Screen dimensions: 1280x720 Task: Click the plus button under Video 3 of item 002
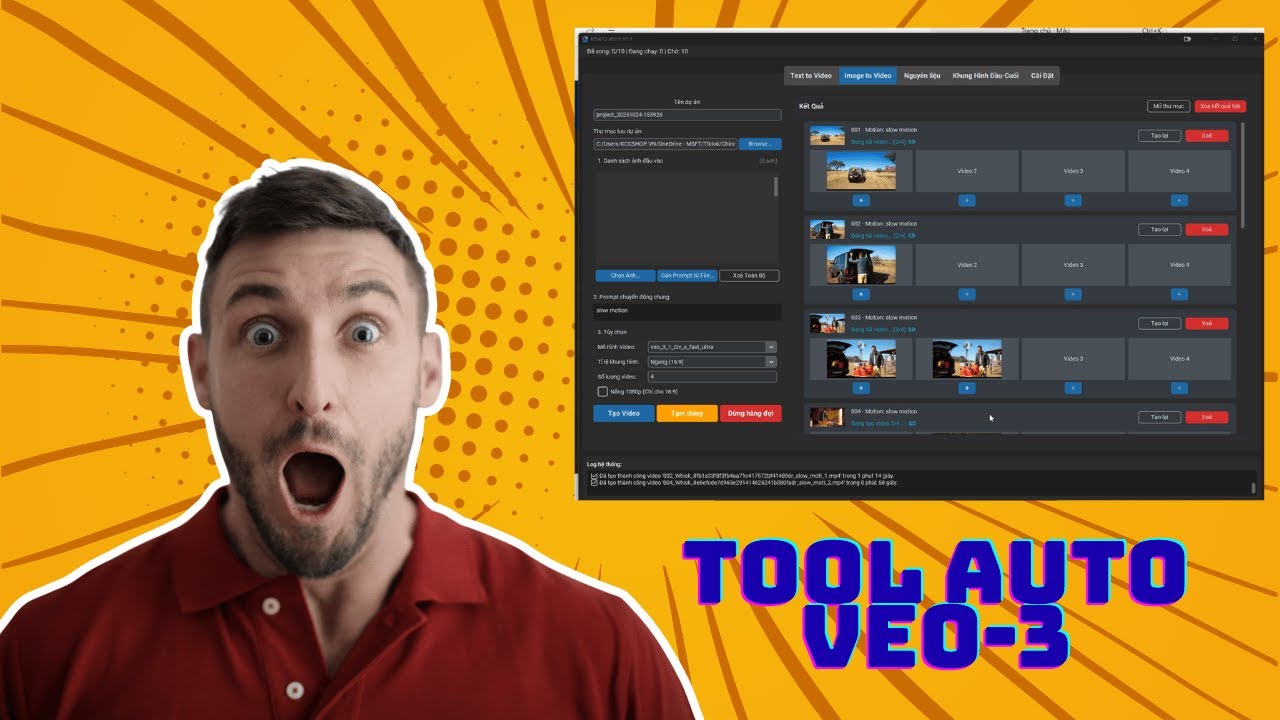[1073, 294]
